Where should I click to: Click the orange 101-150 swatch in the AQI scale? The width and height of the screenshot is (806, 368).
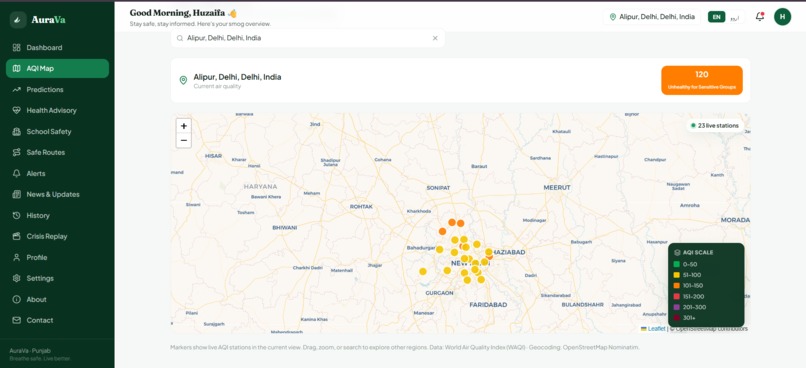pyautogui.click(x=676, y=286)
